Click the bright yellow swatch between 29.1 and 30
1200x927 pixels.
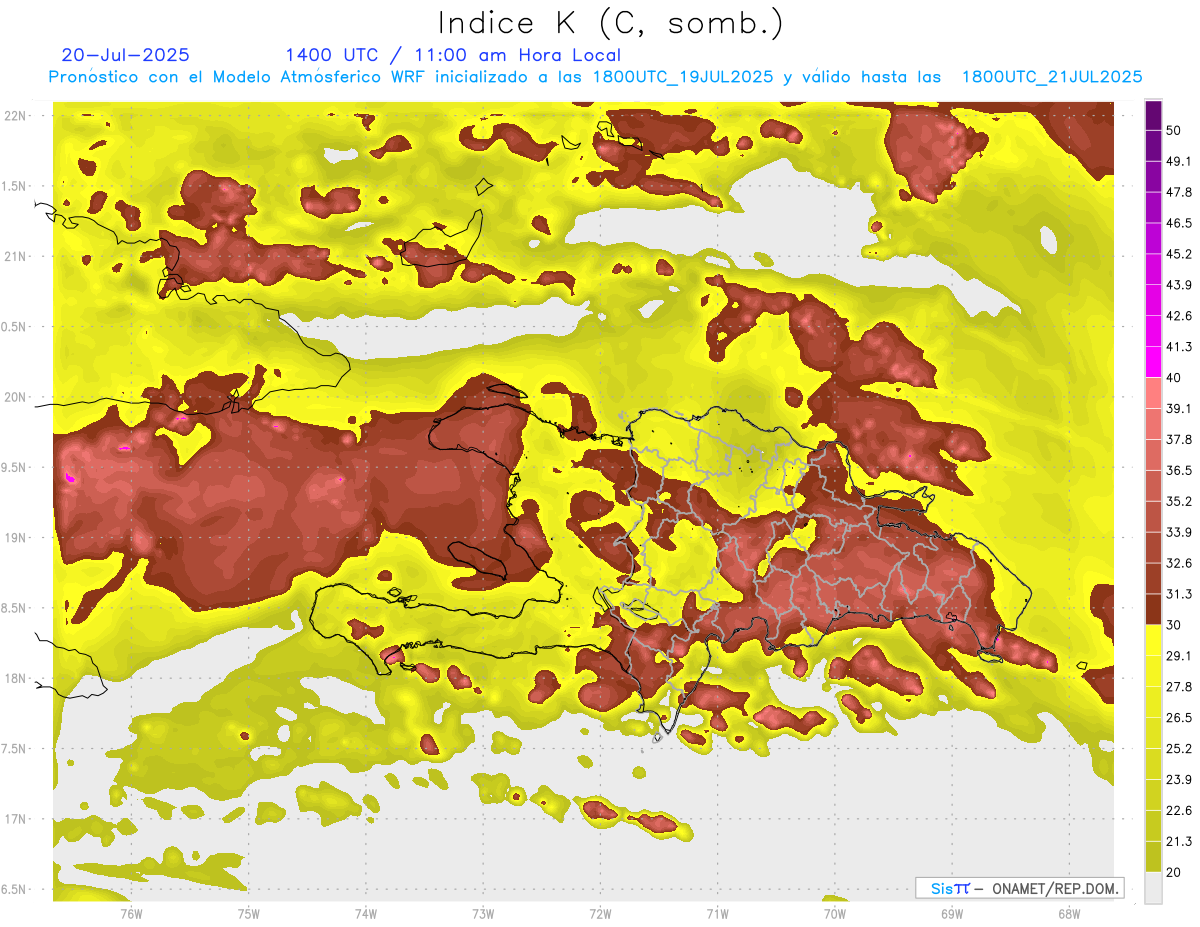pyautogui.click(x=1153, y=641)
